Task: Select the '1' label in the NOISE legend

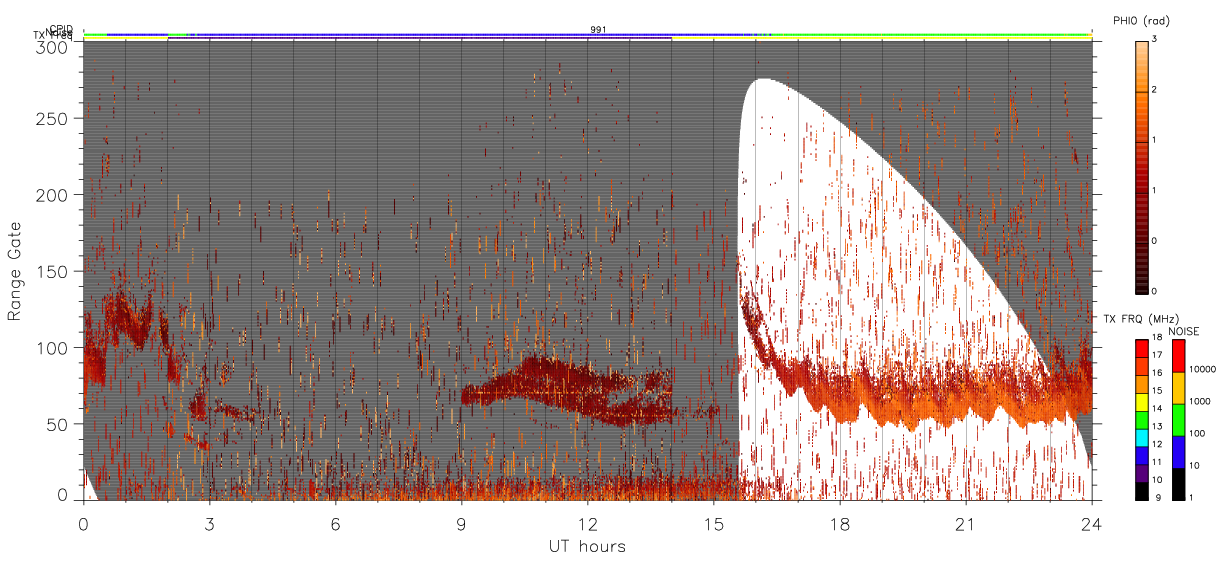Action: [x=1191, y=497]
